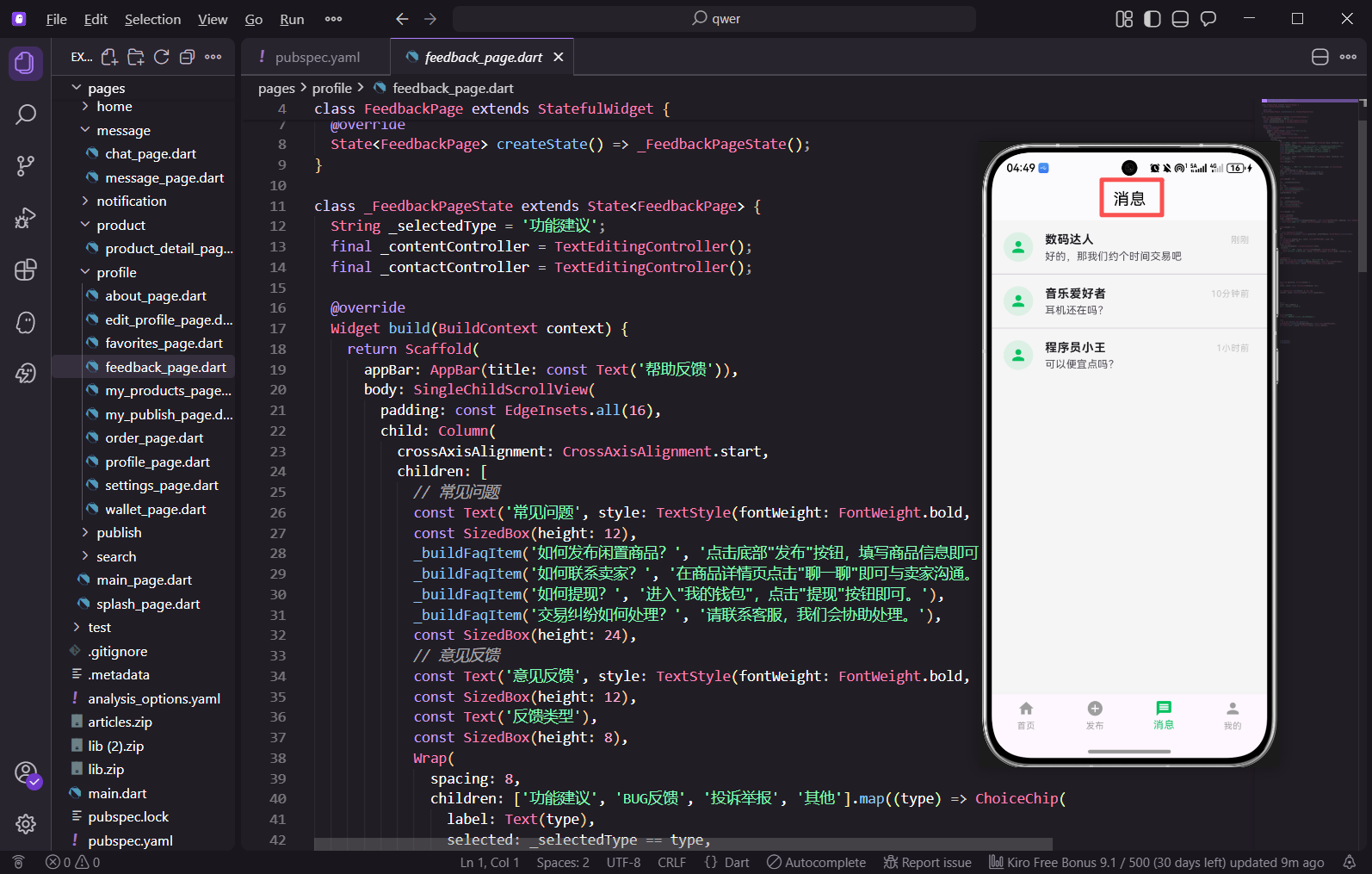The height and width of the screenshot is (874, 1372).
Task: Toggle the bottom panel visibility
Action: click(1180, 19)
